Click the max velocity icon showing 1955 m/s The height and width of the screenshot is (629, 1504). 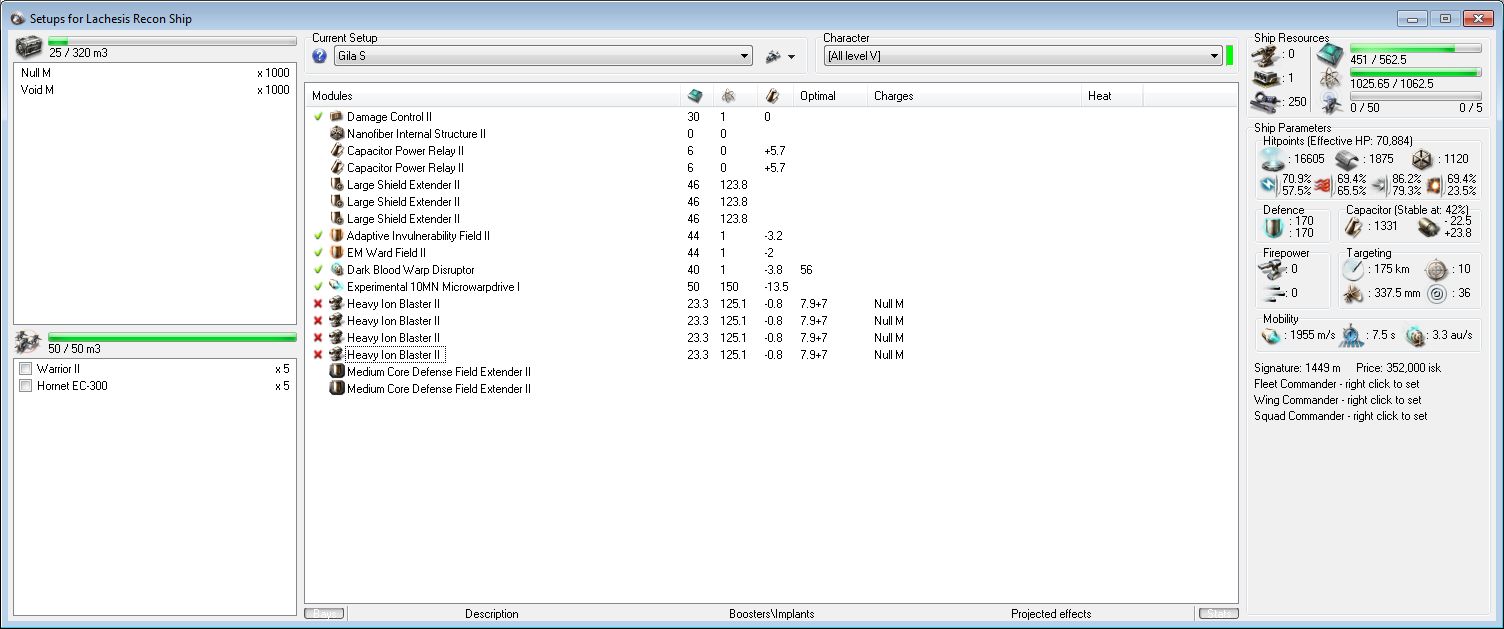[x=1271, y=336]
